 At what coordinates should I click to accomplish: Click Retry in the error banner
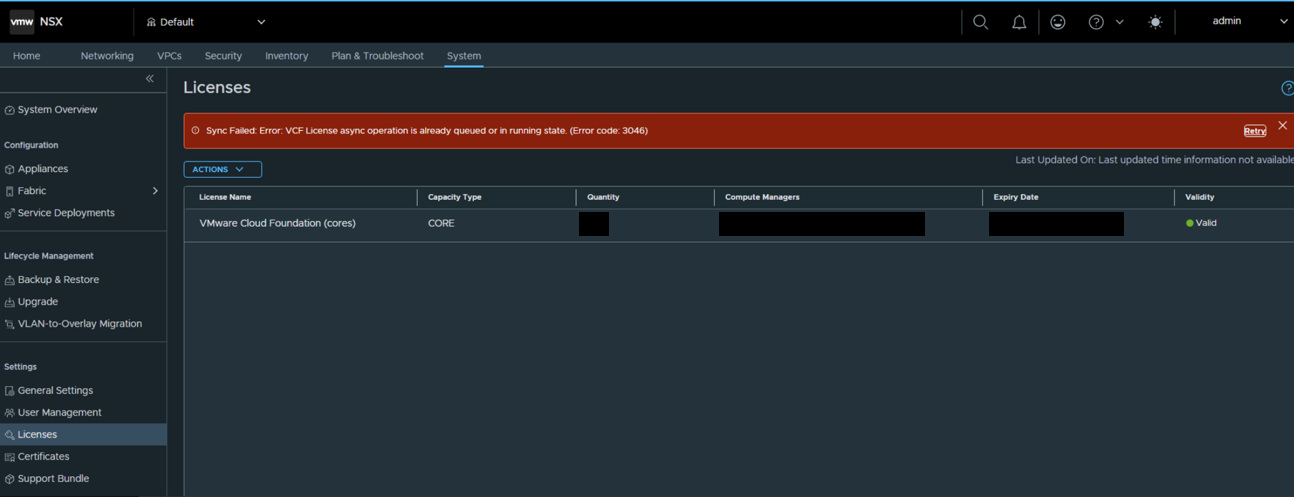click(x=1255, y=131)
